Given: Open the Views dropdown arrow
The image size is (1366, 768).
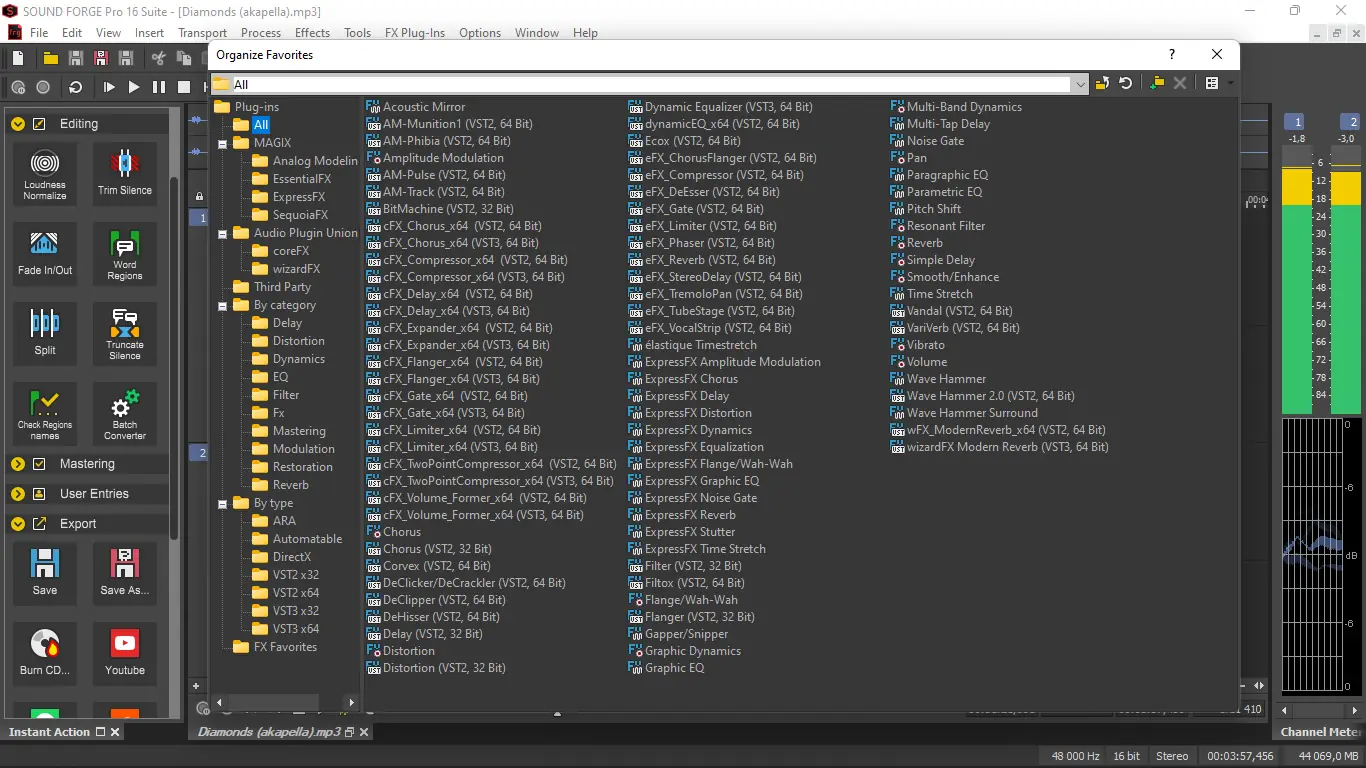Looking at the screenshot, I should coord(1230,84).
